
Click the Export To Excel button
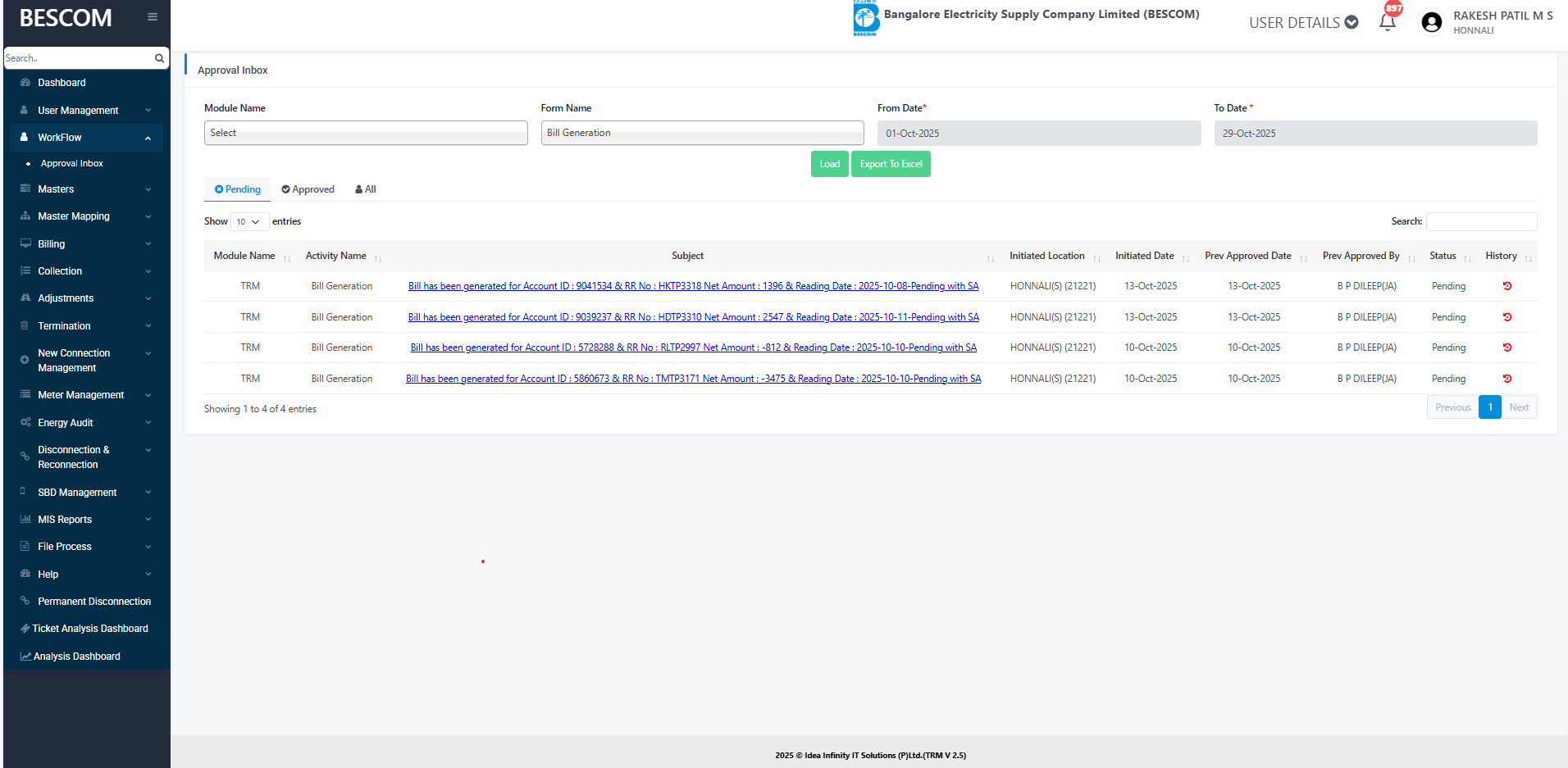[x=891, y=164]
